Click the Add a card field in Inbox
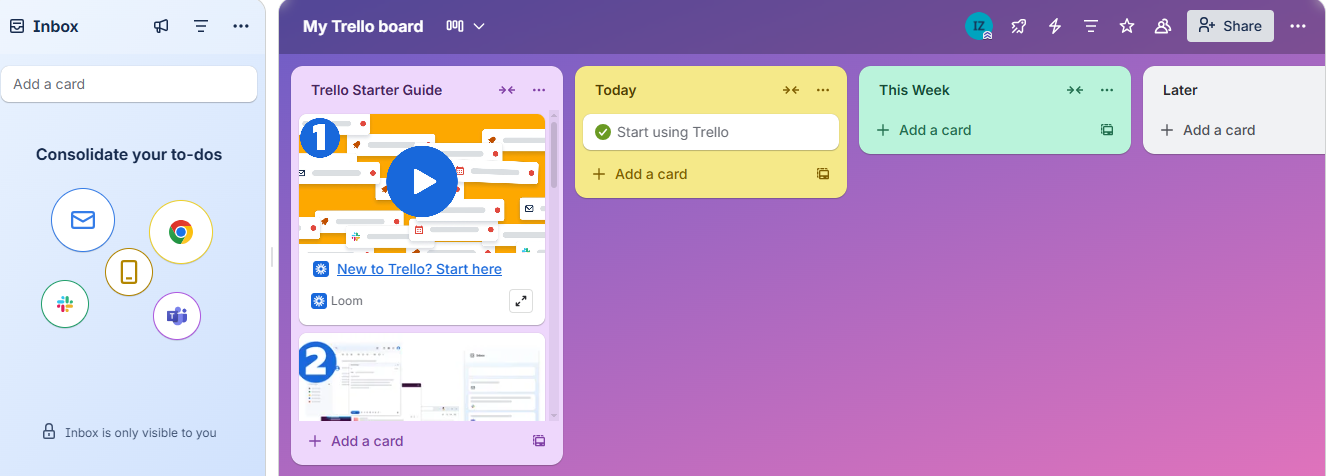Viewport: 1327px width, 476px height. coord(129,84)
